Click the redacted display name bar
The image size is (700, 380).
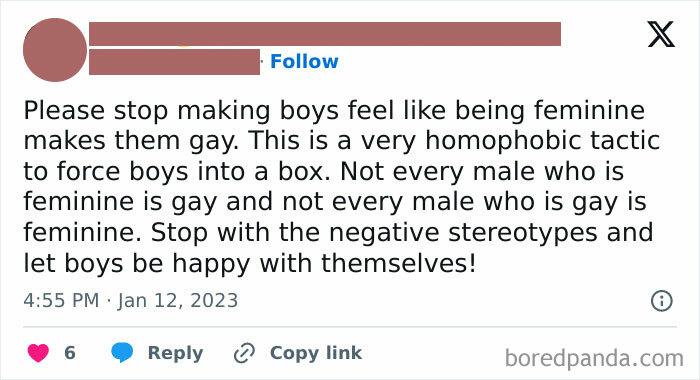[x=325, y=34]
